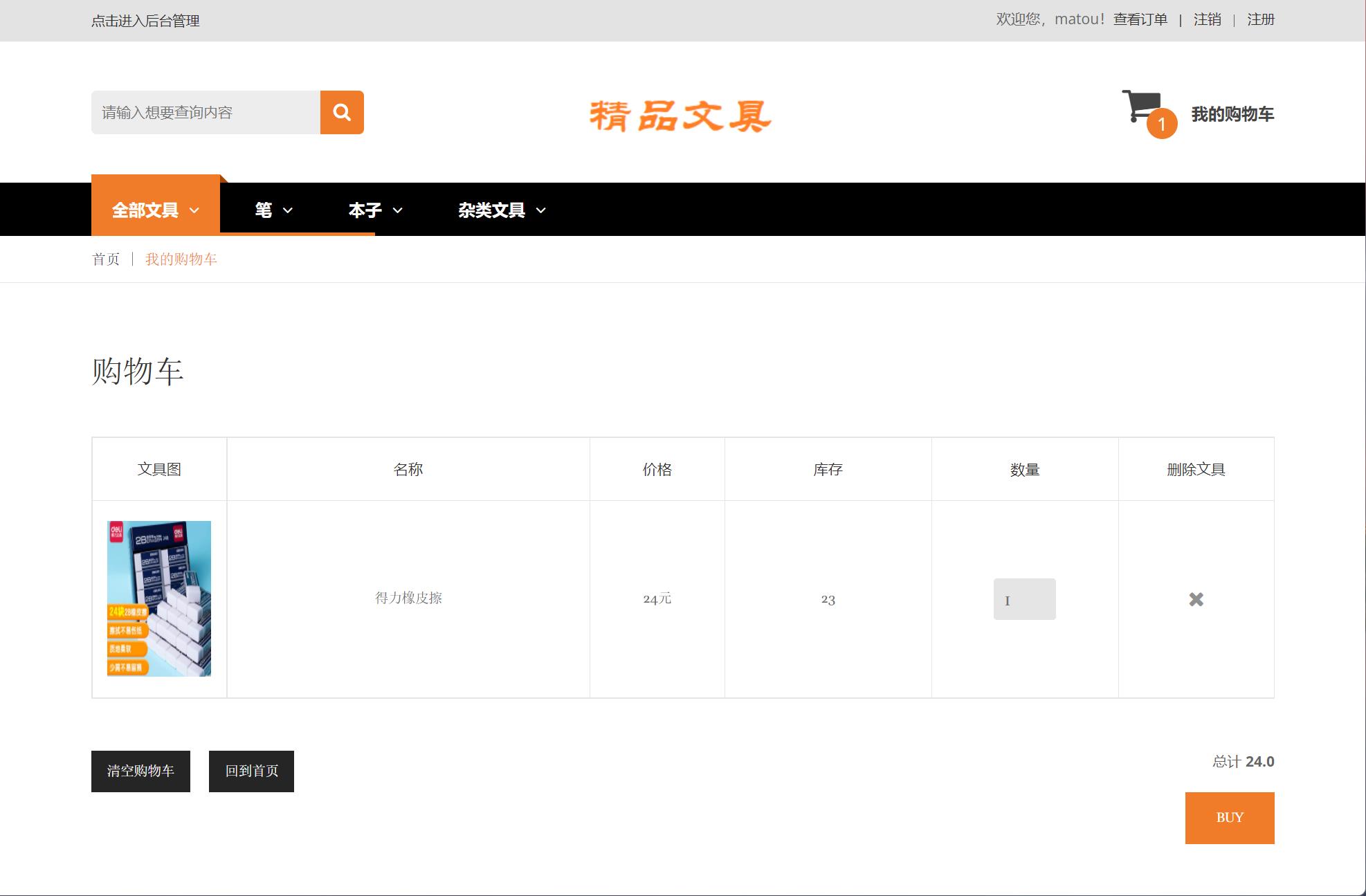Screen dimensions: 1366x896
Task: Open the 笔 category dropdown
Action: [273, 210]
